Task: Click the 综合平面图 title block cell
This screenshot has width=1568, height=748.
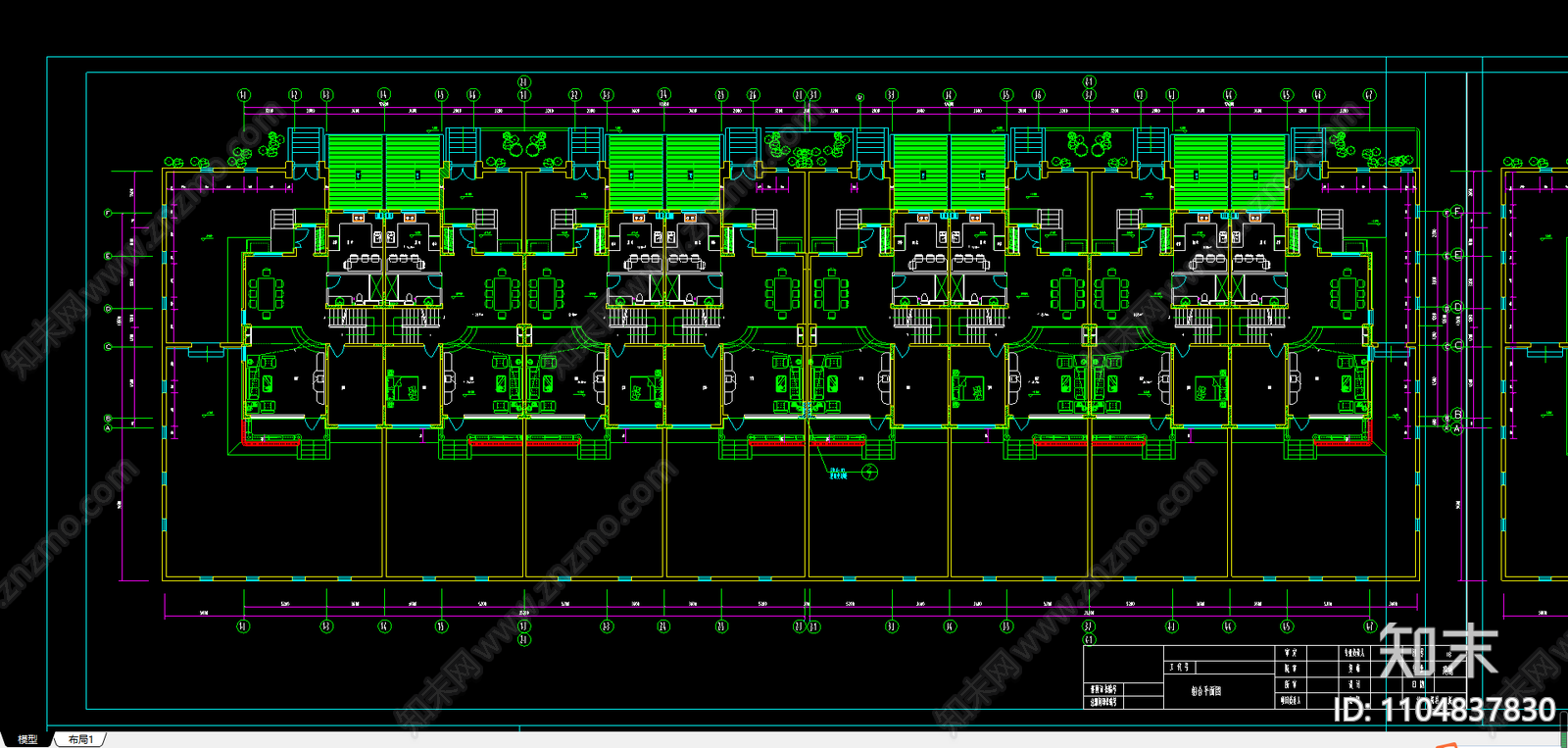Action: point(1205,691)
